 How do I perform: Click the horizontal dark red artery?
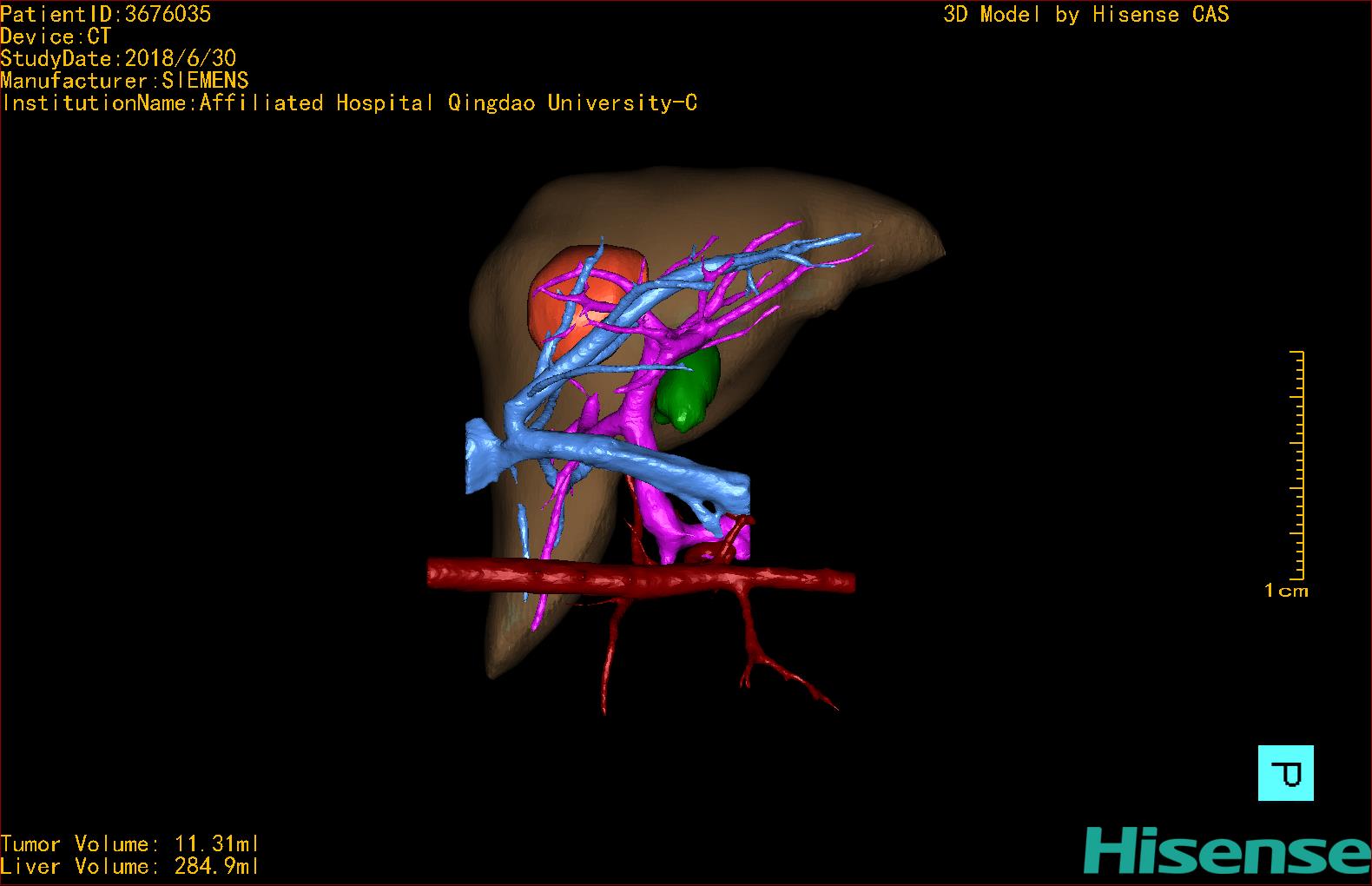pyautogui.click(x=641, y=577)
